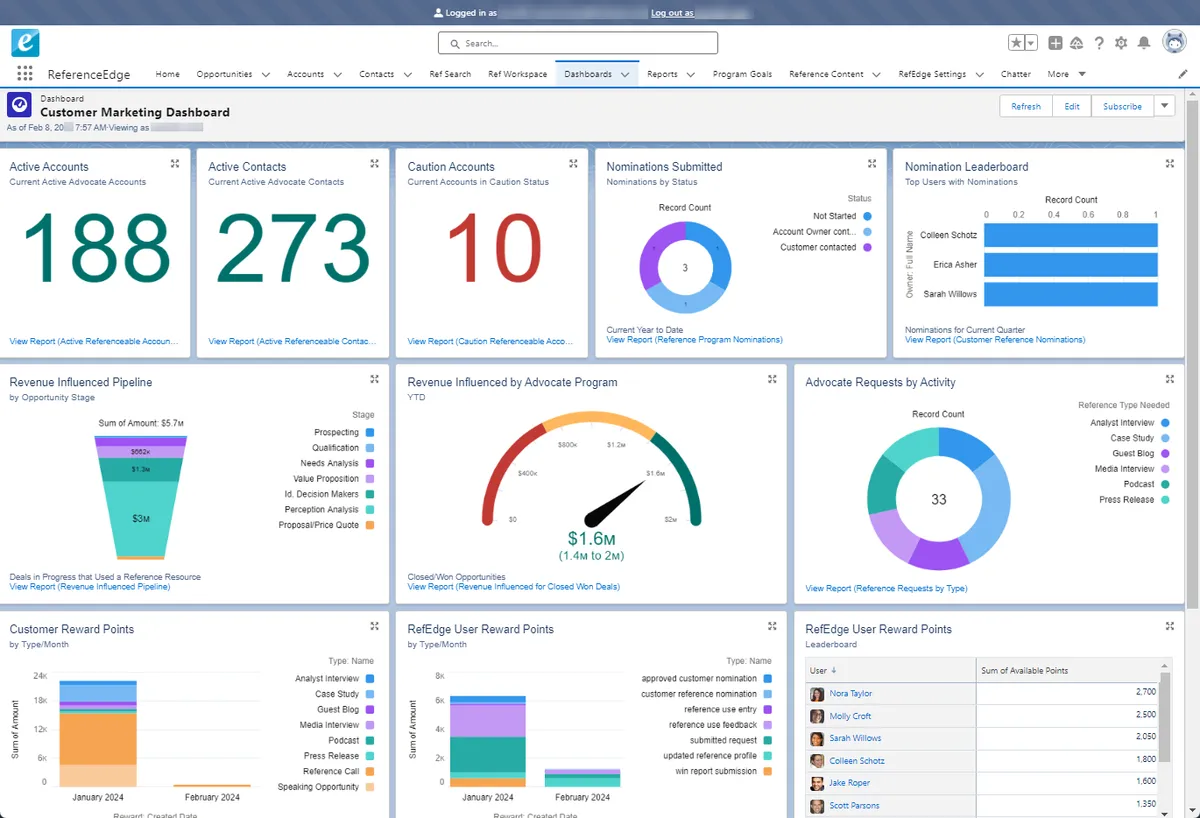This screenshot has width=1200, height=818.
Task: Open the Ref Workspace tab
Action: click(x=518, y=74)
